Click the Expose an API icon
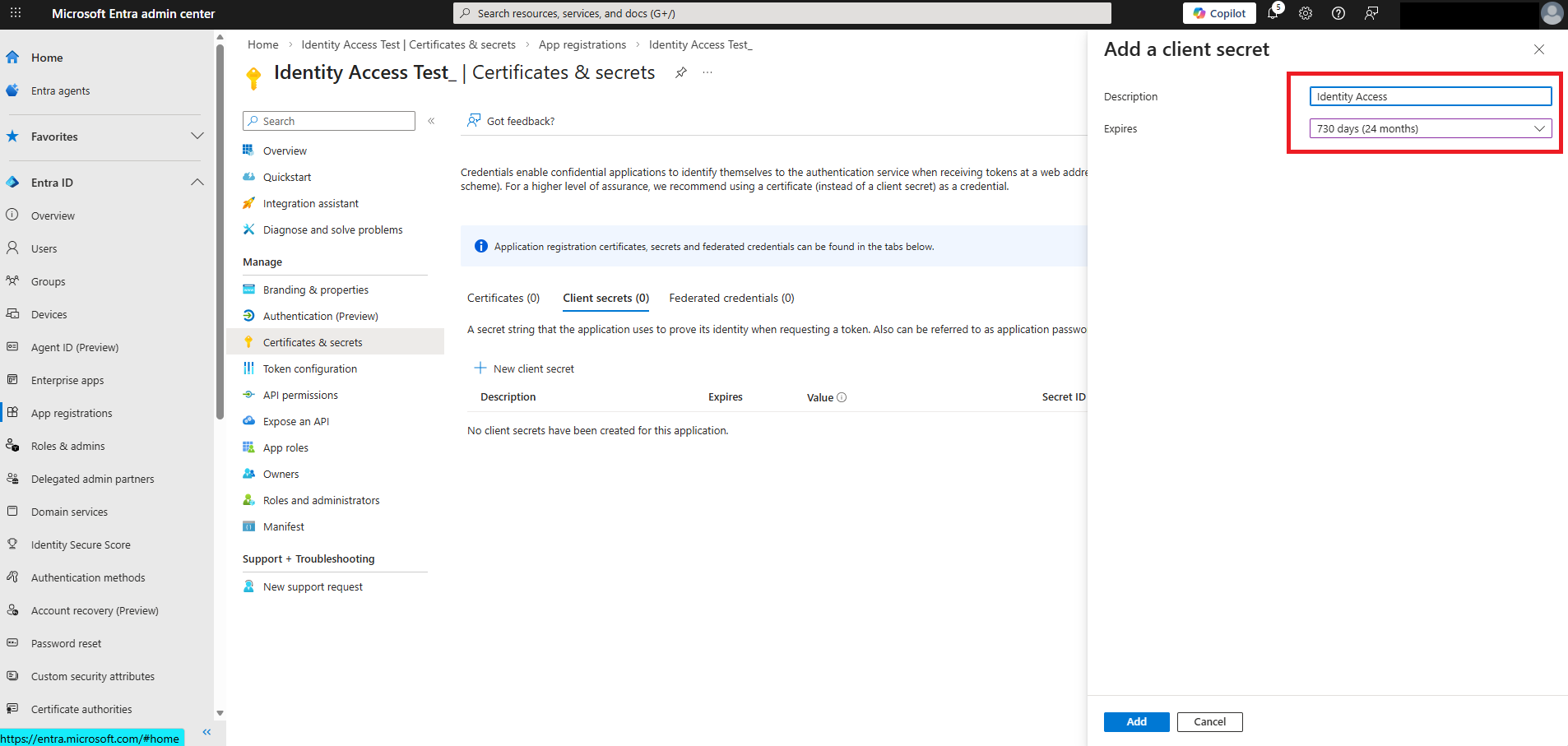 point(248,421)
